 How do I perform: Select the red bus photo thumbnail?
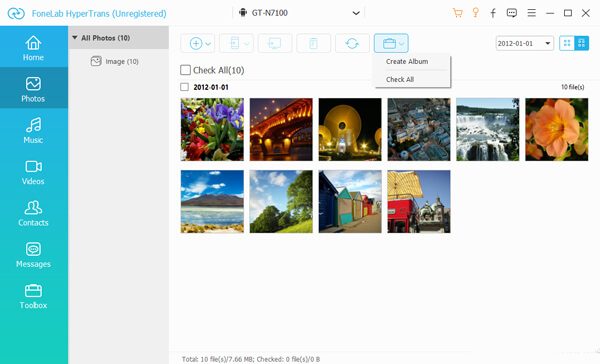tap(419, 201)
